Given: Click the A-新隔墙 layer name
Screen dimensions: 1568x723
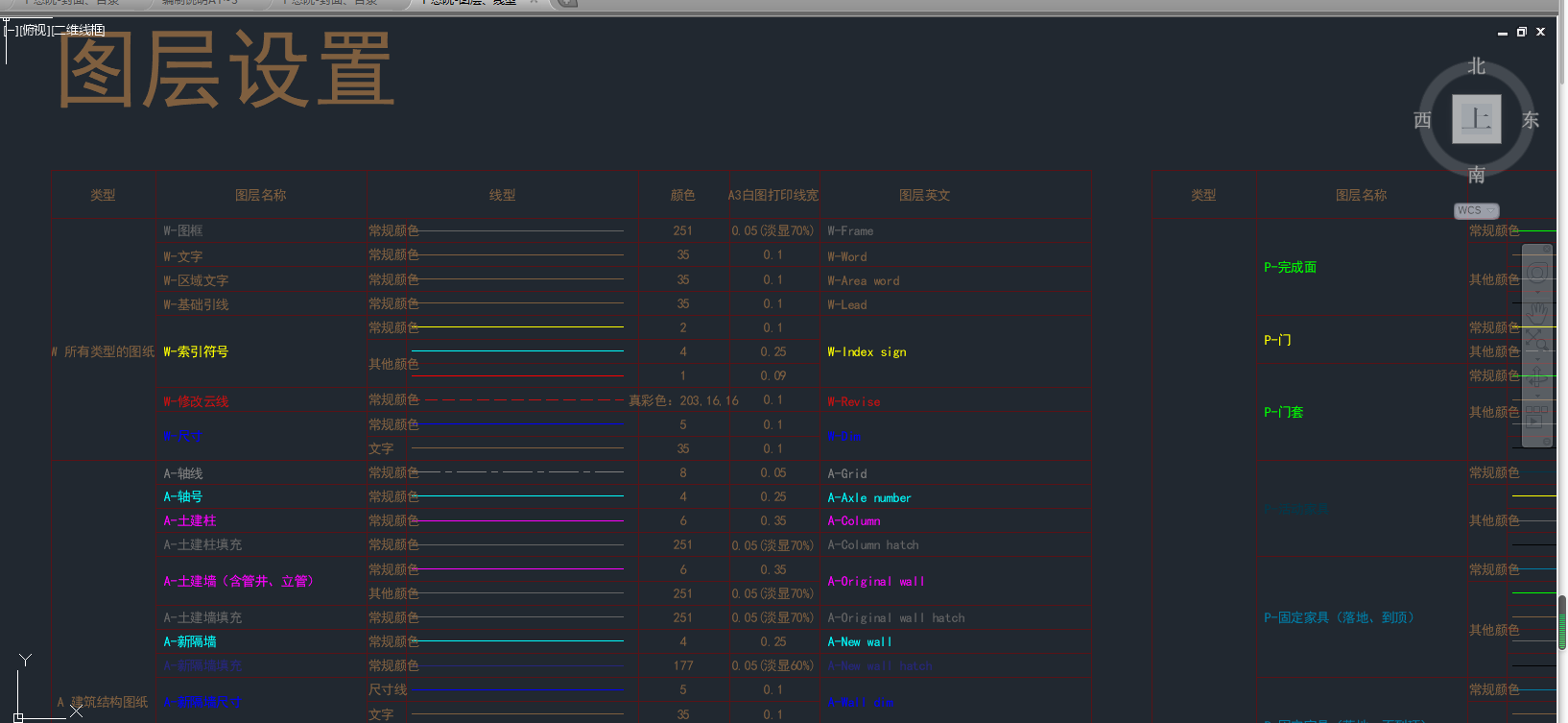Looking at the screenshot, I should [189, 641].
